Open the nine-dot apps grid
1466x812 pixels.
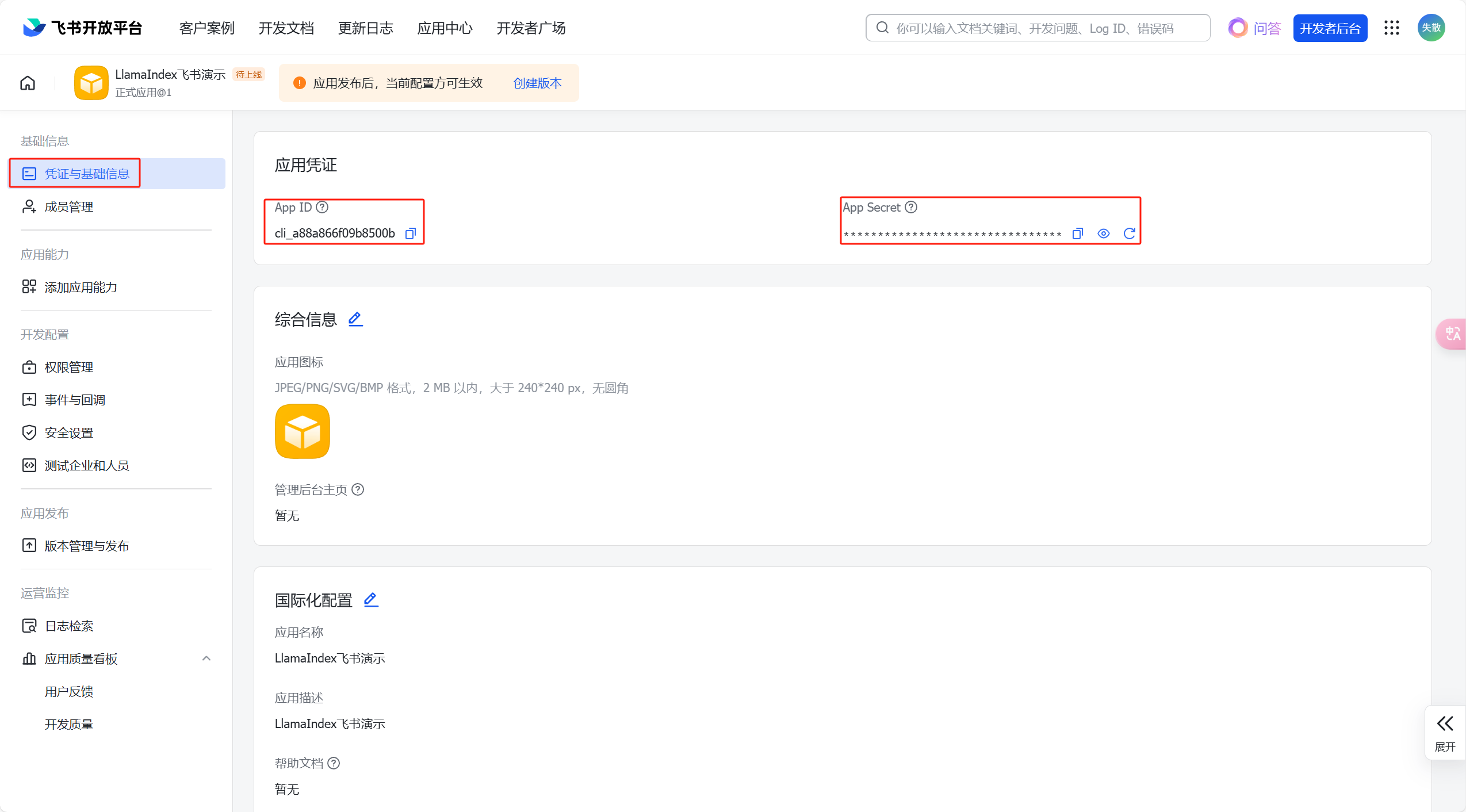click(1391, 28)
